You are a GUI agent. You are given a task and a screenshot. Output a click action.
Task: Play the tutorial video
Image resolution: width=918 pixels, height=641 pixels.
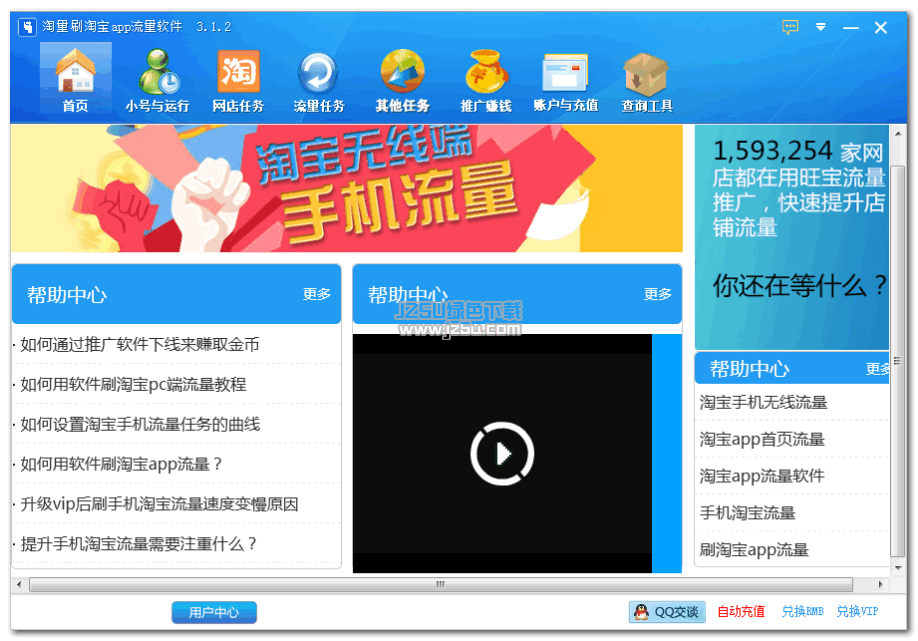tap(502, 454)
